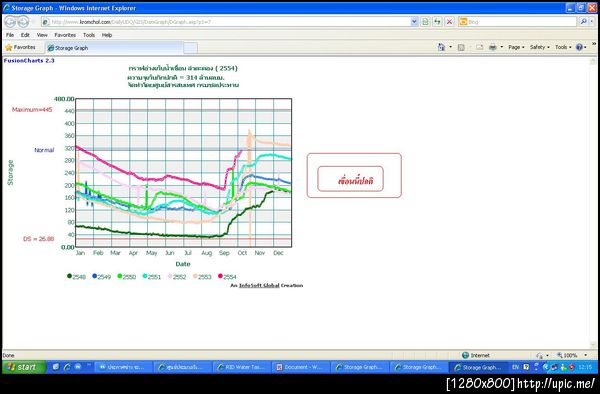The image size is (600, 394).
Task: Click the Internet Explorer quick launch icon
Action: pyautogui.click(x=67, y=367)
